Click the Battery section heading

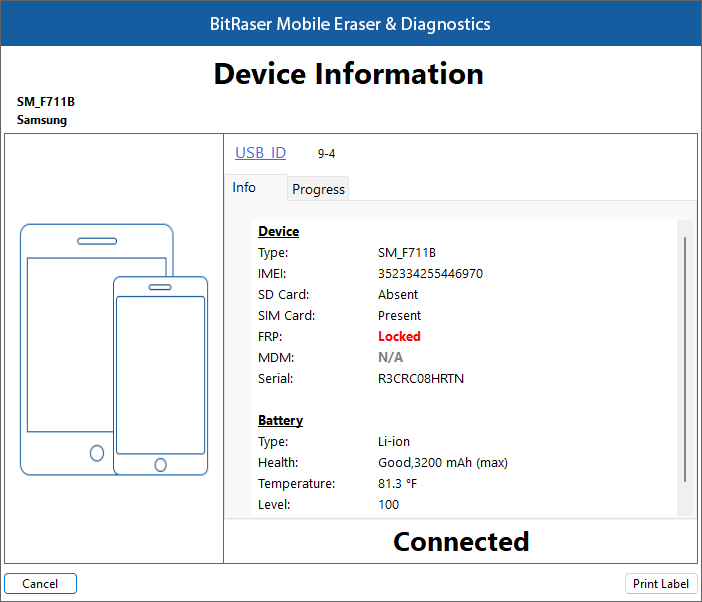coord(280,420)
